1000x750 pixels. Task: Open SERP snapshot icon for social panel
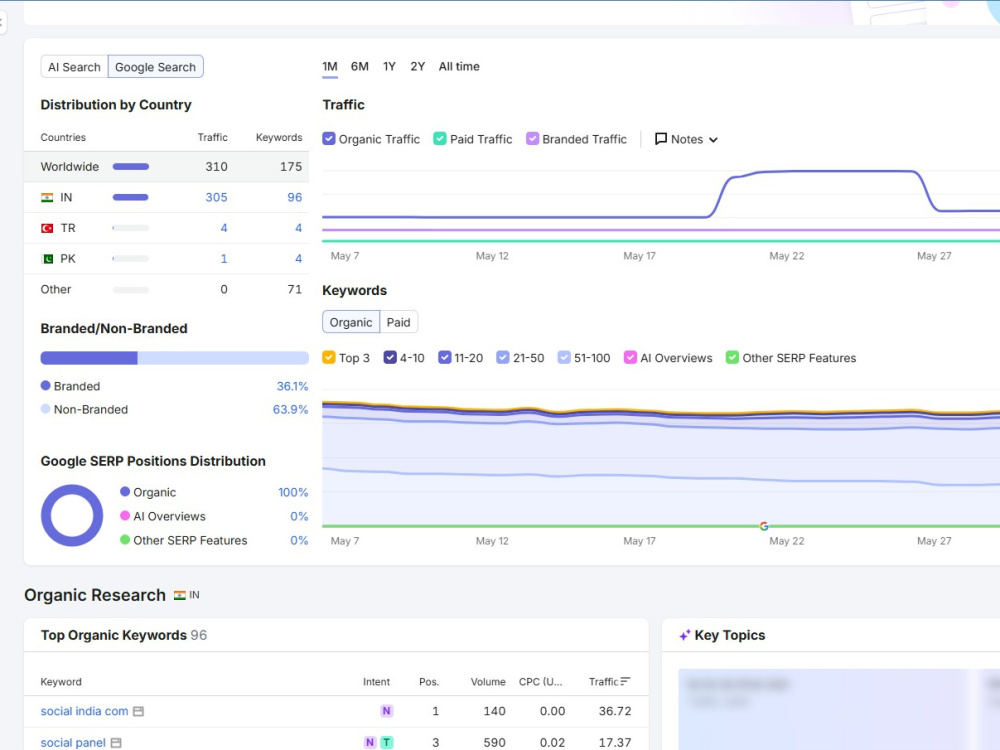[x=116, y=743]
